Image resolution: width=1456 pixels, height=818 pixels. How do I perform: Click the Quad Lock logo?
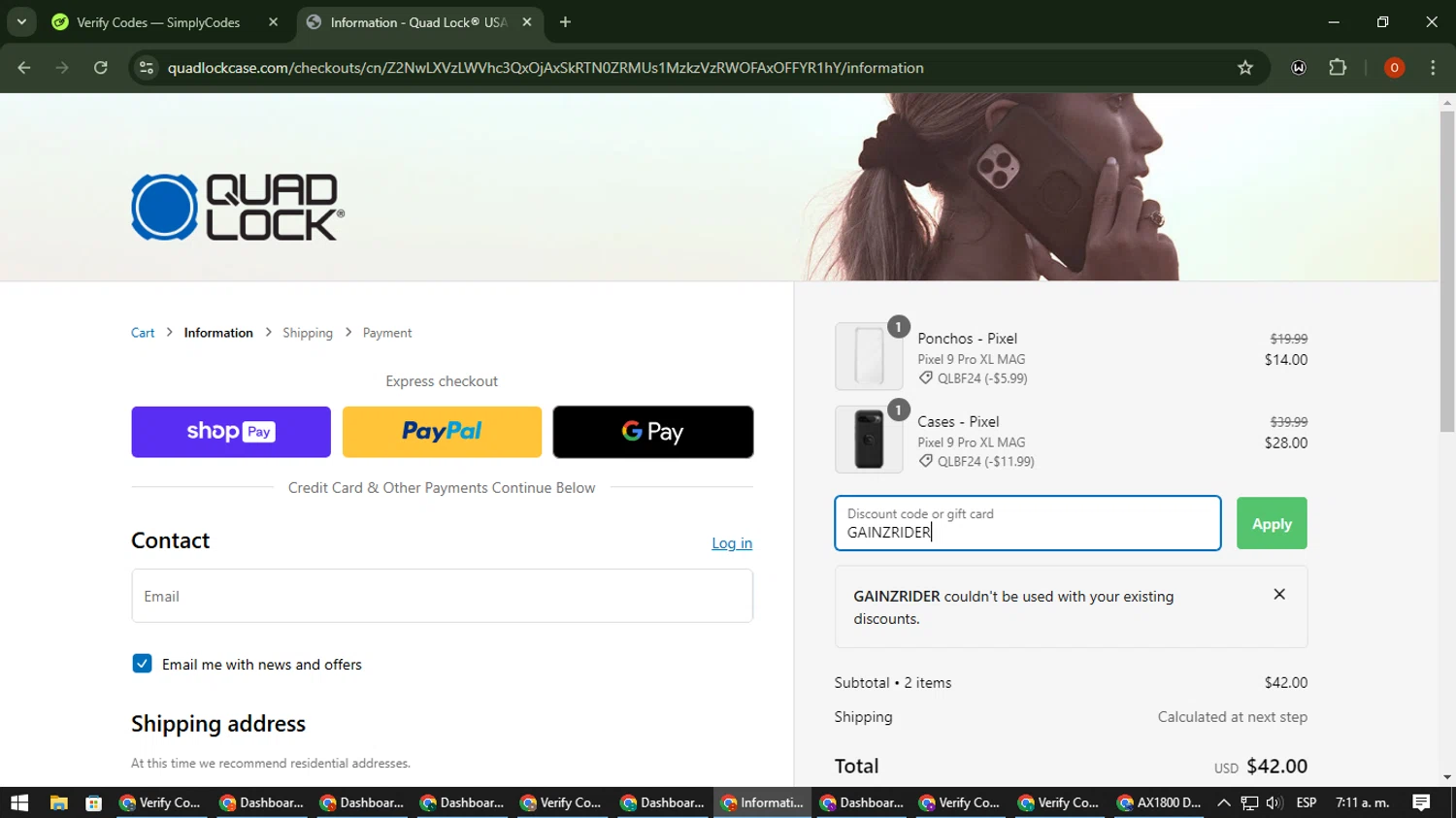(x=238, y=207)
